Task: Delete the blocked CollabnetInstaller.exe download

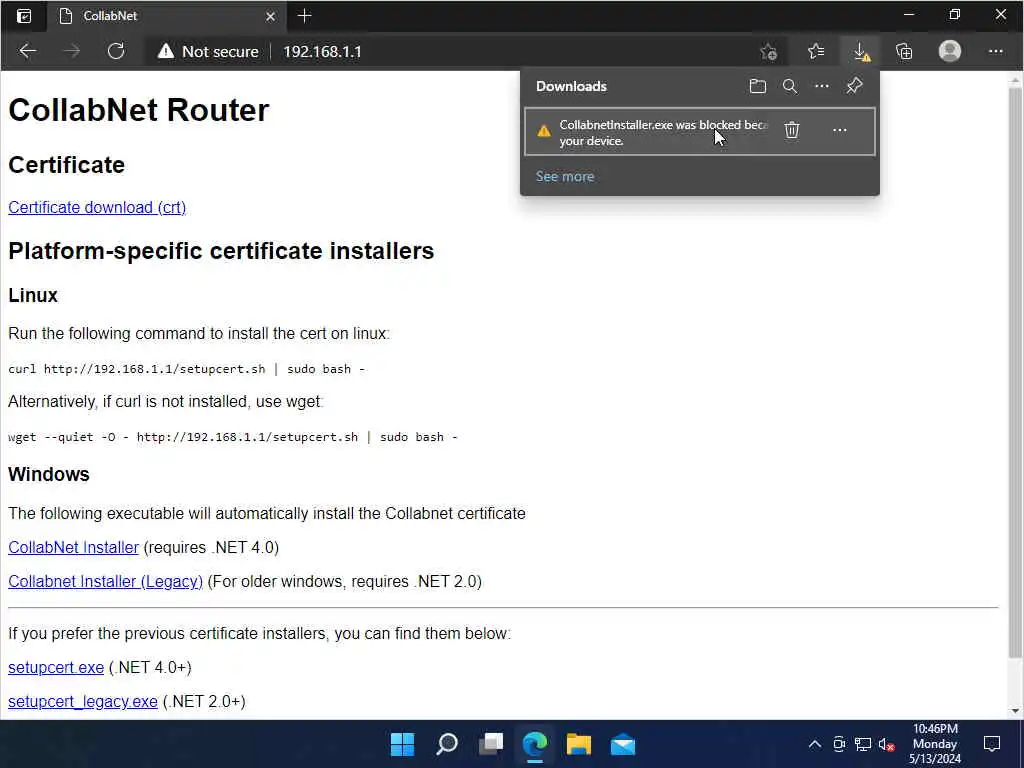Action: pos(792,130)
